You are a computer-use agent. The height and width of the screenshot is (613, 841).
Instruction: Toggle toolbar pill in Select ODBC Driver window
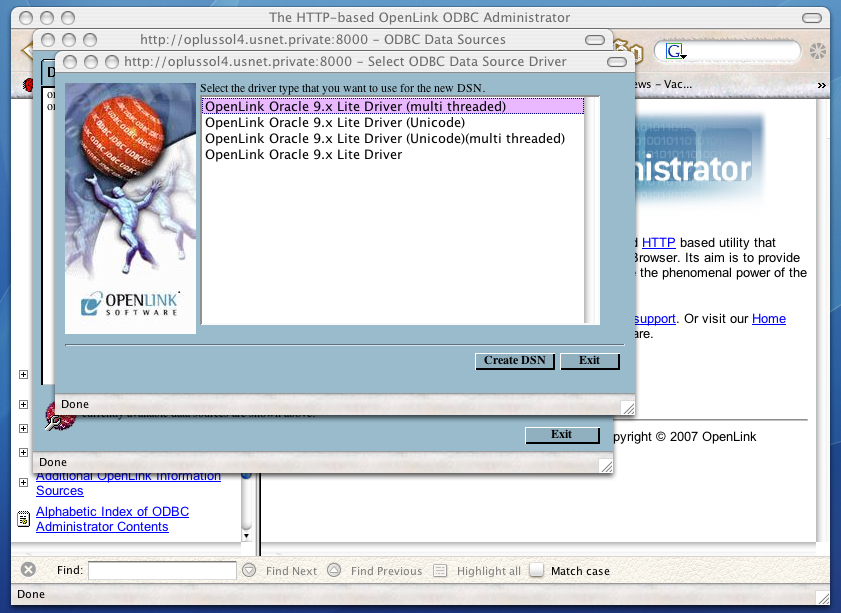[x=616, y=62]
